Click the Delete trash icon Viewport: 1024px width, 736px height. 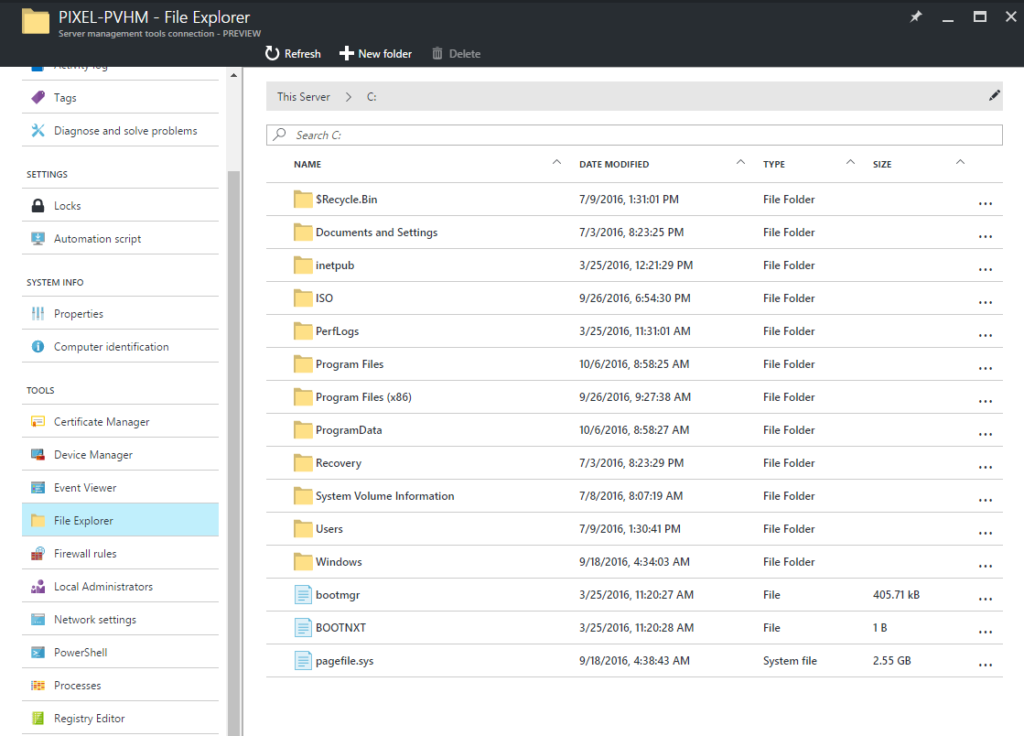(x=437, y=54)
